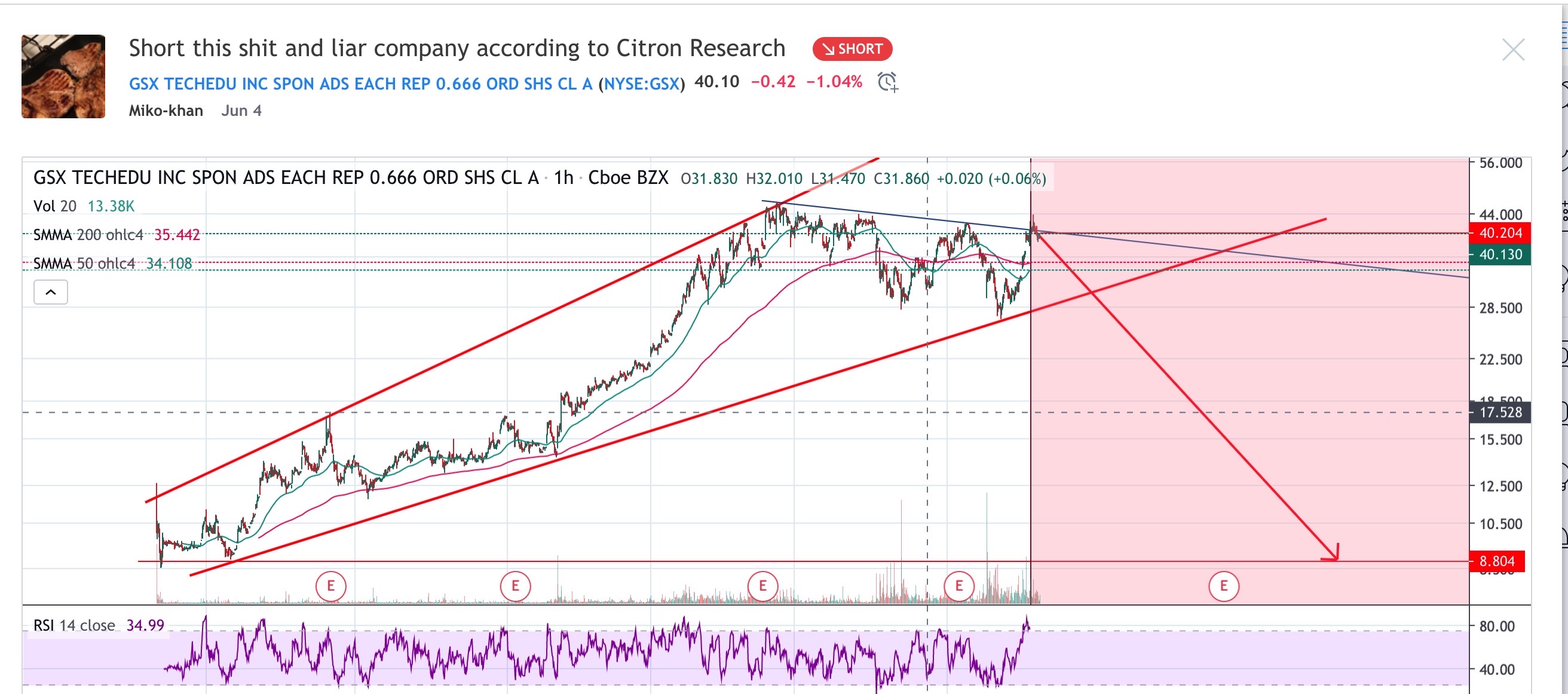The image size is (1568, 694).
Task: Click the add alert clock icon
Action: [x=887, y=82]
